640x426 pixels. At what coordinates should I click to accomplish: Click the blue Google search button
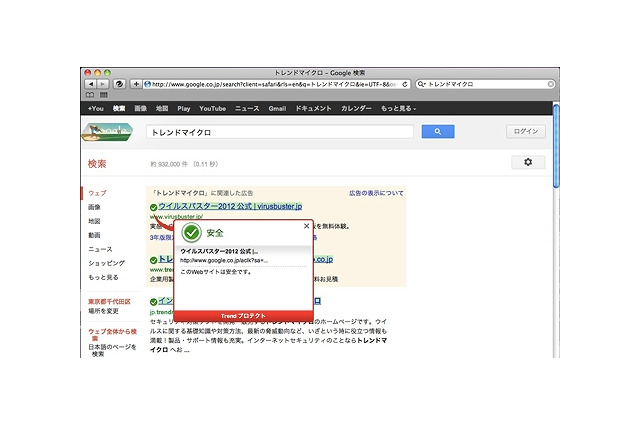438,131
